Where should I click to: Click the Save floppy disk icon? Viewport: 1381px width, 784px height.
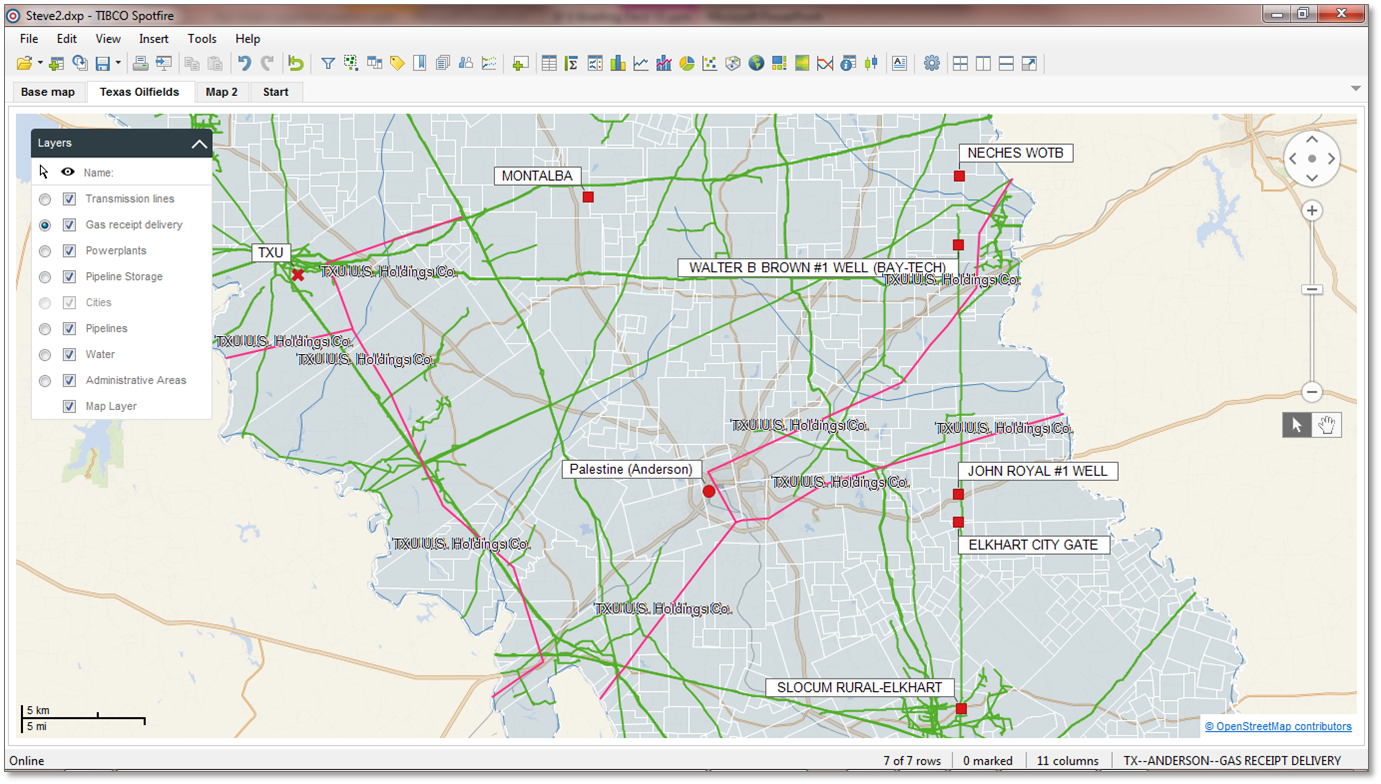pyautogui.click(x=102, y=64)
